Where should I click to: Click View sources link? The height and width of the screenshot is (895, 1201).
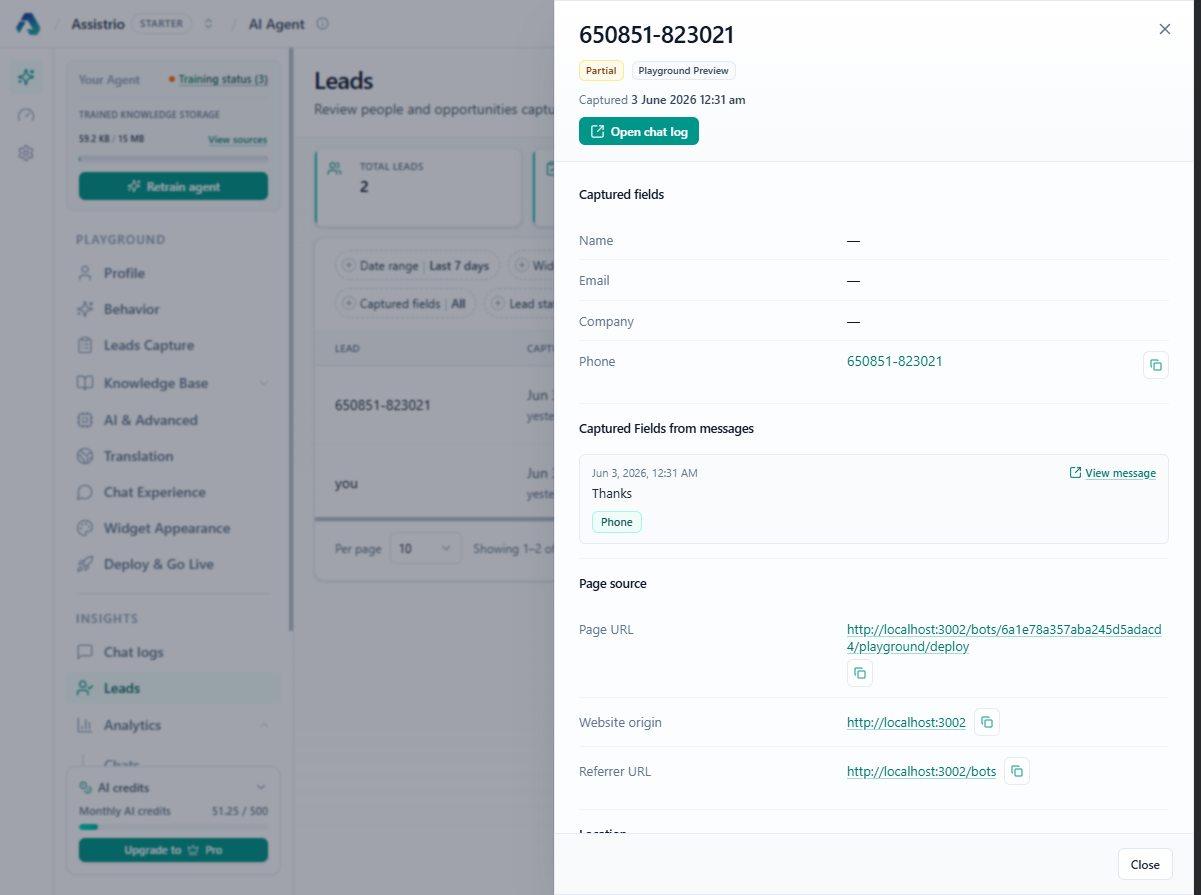(237, 139)
